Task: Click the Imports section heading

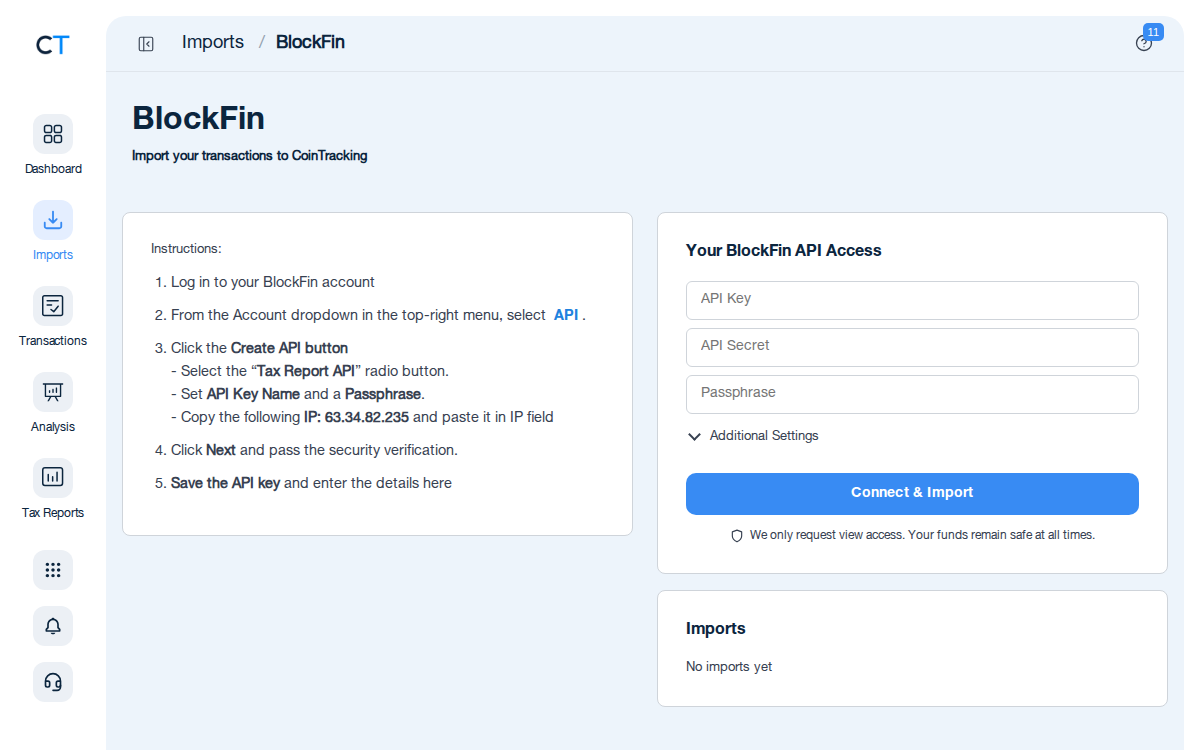Action: pyautogui.click(x=716, y=629)
